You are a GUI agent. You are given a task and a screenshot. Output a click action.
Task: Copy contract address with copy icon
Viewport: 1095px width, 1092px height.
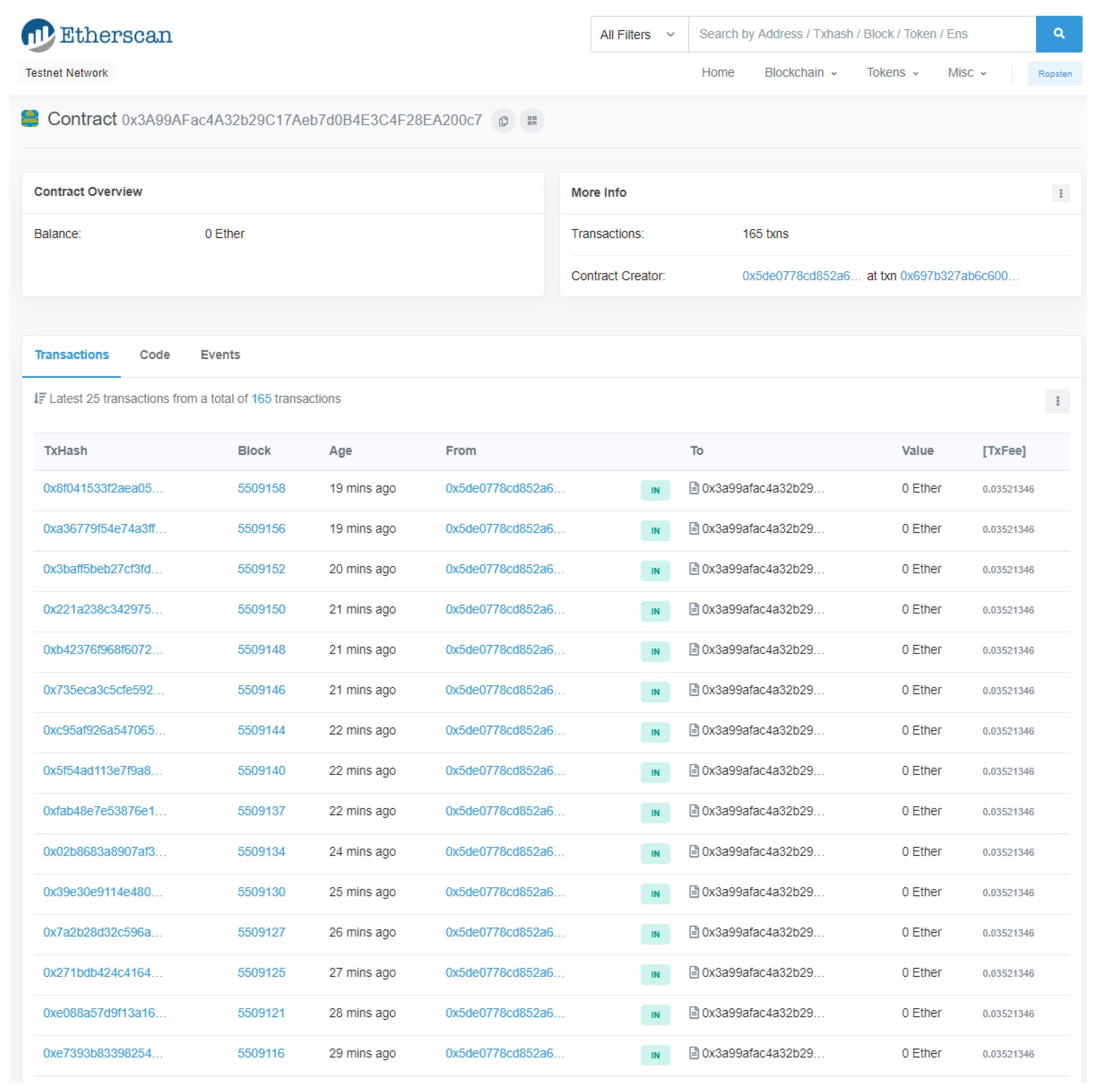pyautogui.click(x=503, y=121)
